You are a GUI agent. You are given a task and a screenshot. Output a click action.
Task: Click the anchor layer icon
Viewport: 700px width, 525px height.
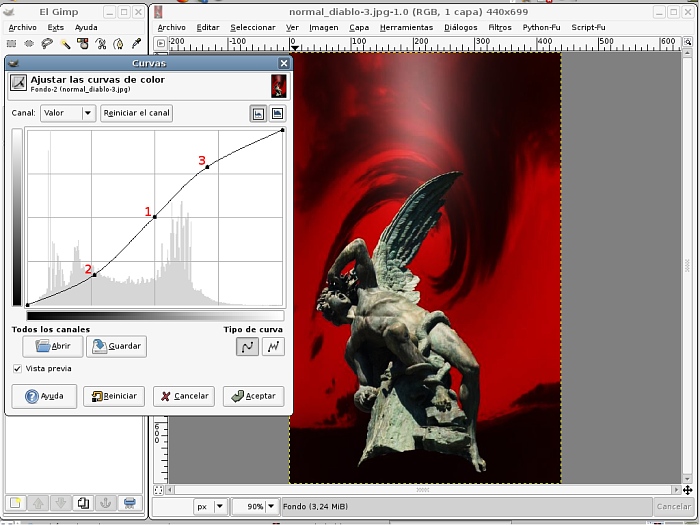106,503
